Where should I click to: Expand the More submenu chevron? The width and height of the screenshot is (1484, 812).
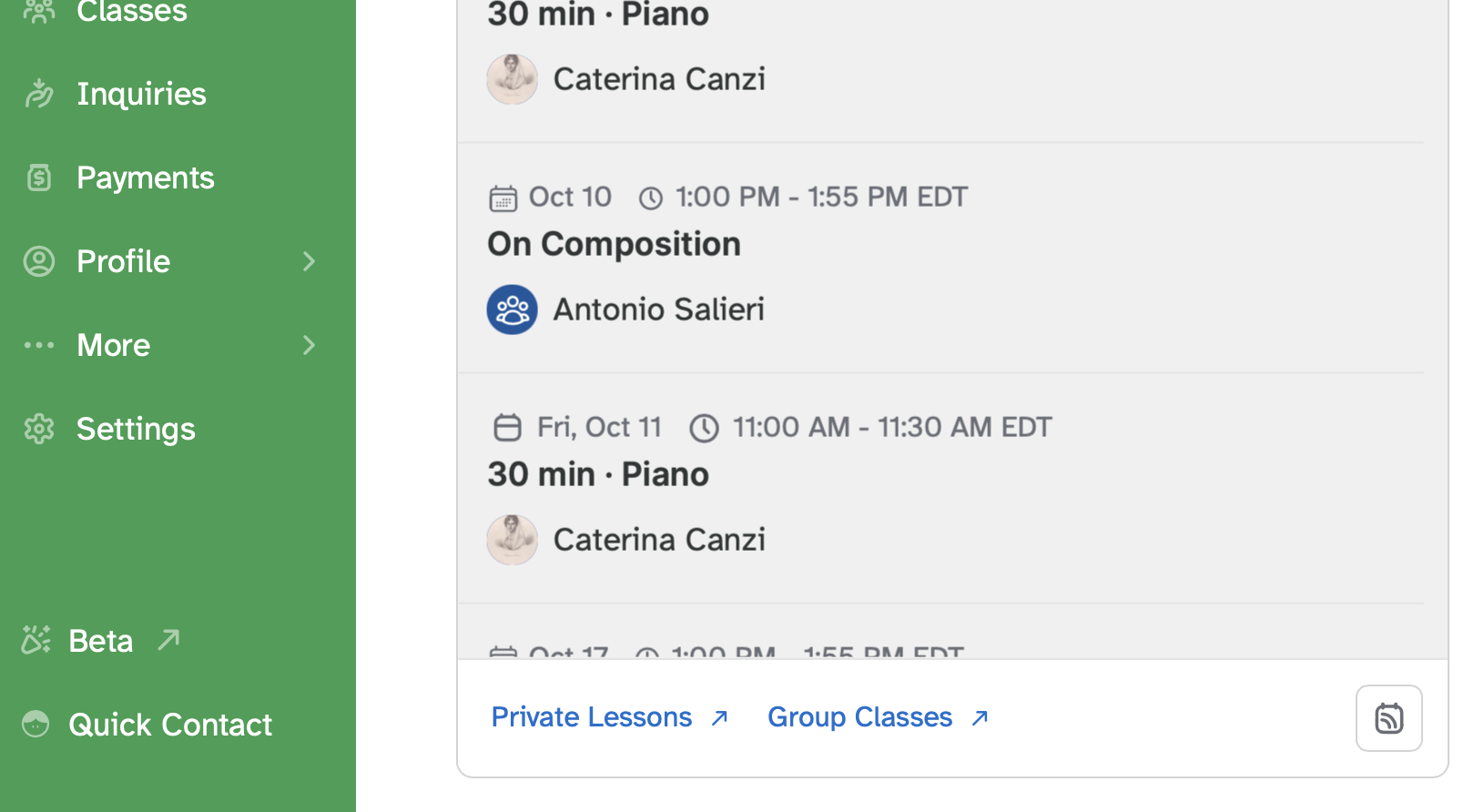point(310,345)
